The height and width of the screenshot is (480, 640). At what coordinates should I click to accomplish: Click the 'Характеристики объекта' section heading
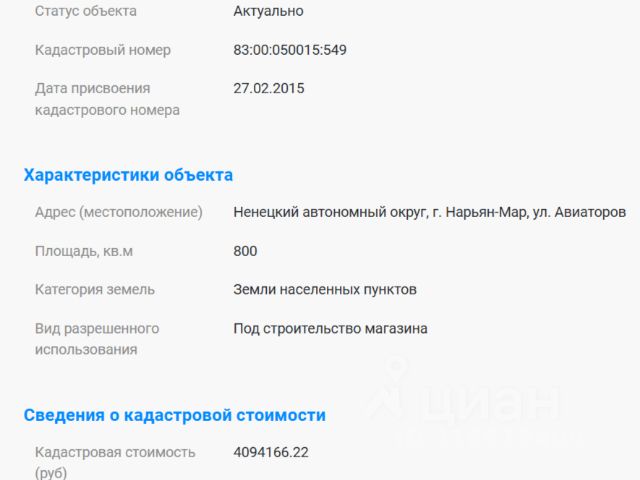coord(128,175)
